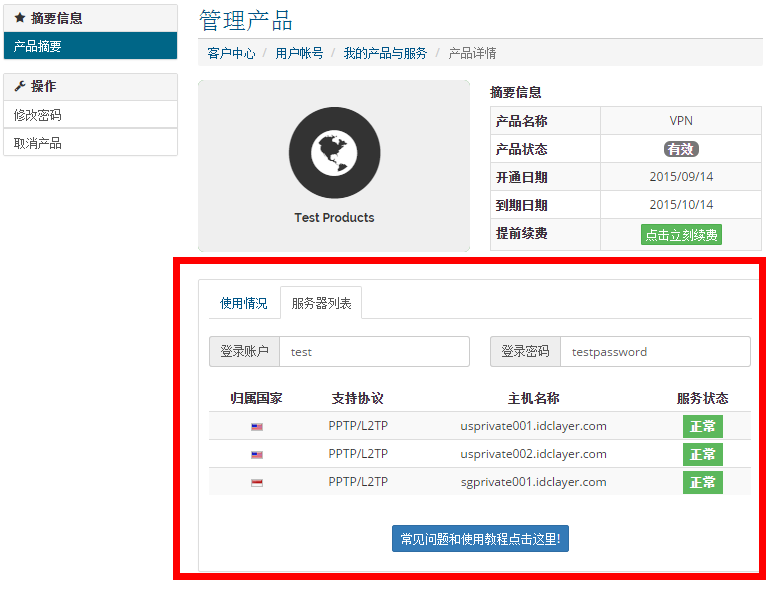Open 修改密码 in the sidebar
This screenshot has width=767, height=592.
90,115
